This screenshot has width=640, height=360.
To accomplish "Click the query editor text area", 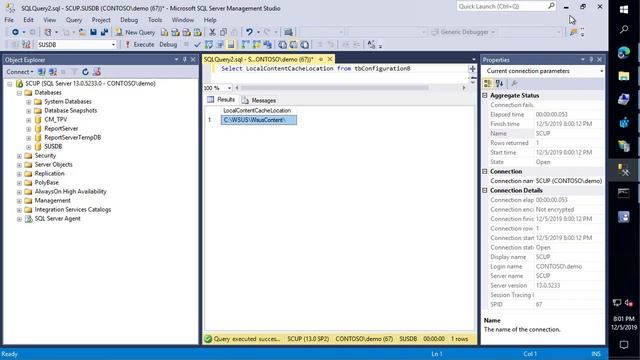I will point(341,73).
